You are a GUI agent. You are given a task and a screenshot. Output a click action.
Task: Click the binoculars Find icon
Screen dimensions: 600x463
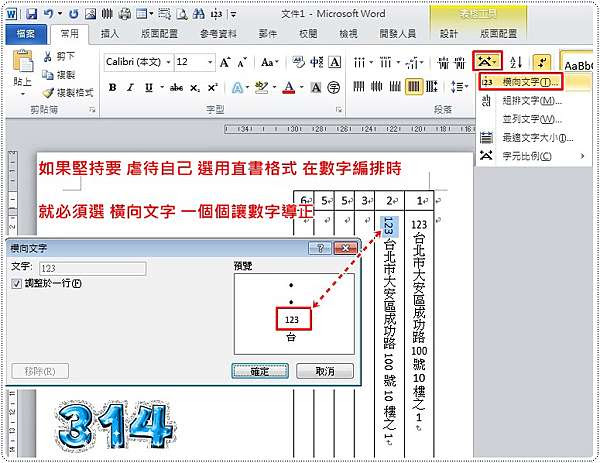tap(199, 14)
